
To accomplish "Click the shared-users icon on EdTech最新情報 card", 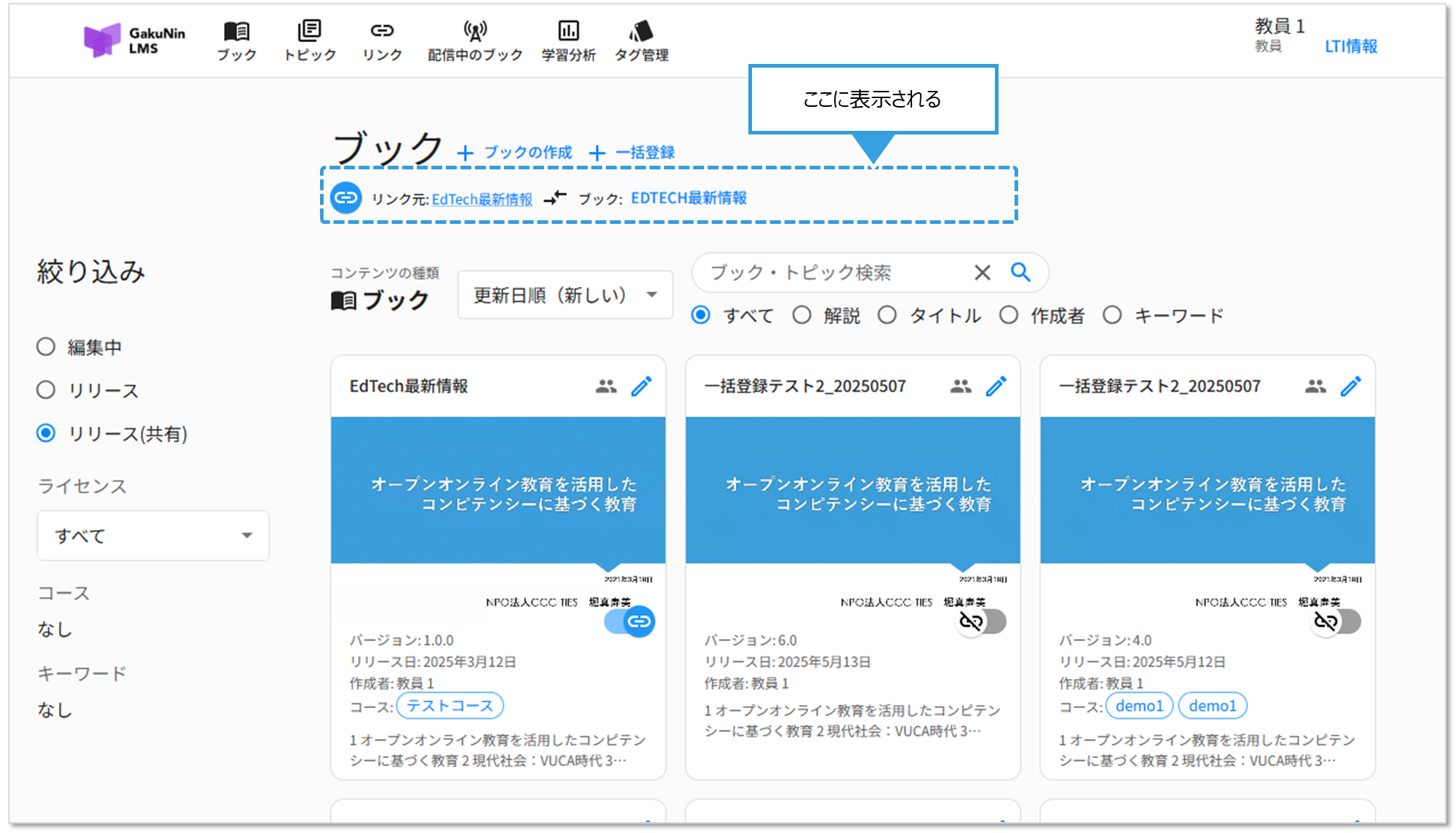I will [606, 386].
